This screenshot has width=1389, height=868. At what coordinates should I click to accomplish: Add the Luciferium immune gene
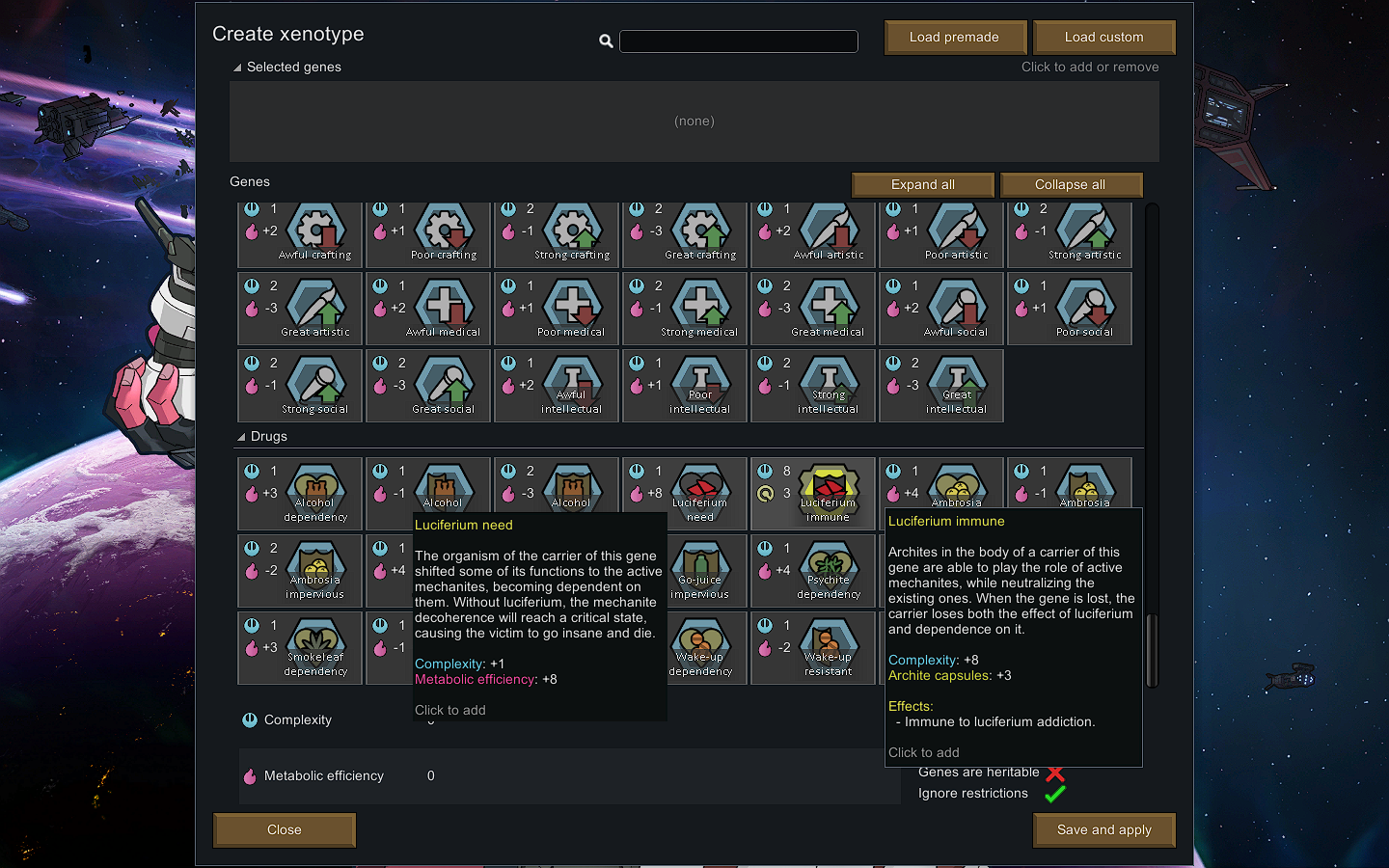point(813,494)
